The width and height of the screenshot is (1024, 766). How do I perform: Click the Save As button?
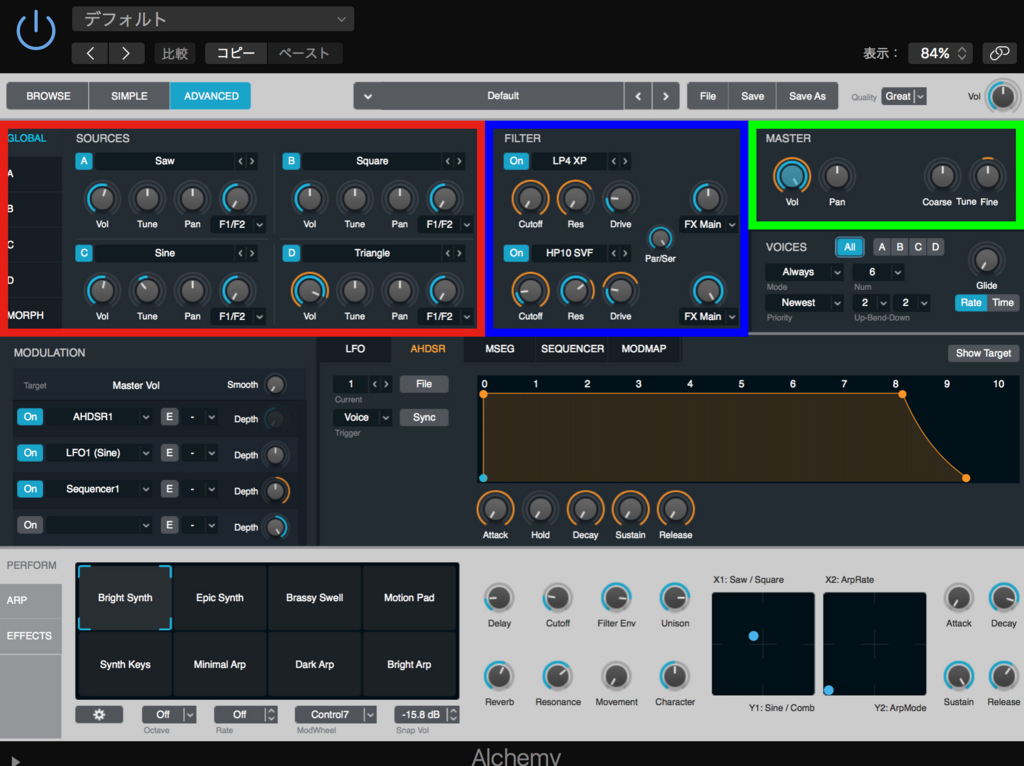[807, 96]
